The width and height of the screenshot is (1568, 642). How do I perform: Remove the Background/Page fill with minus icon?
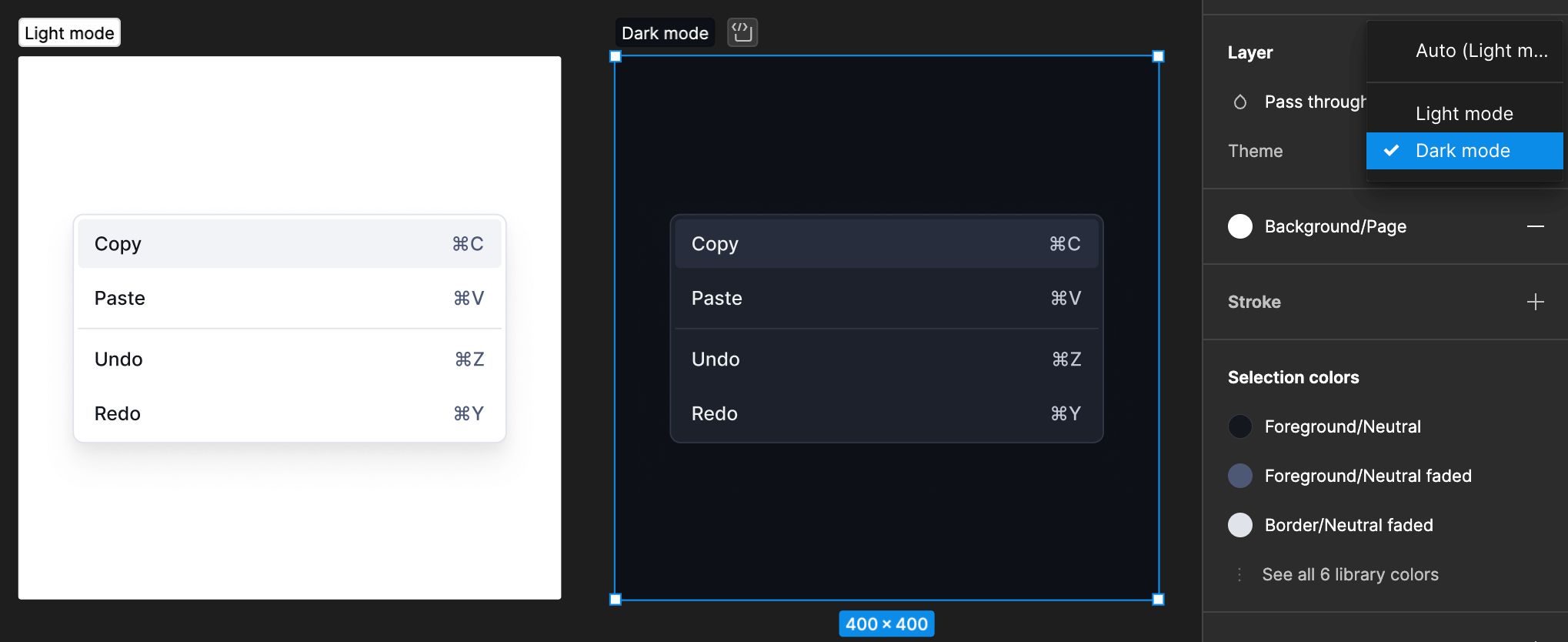1535,226
